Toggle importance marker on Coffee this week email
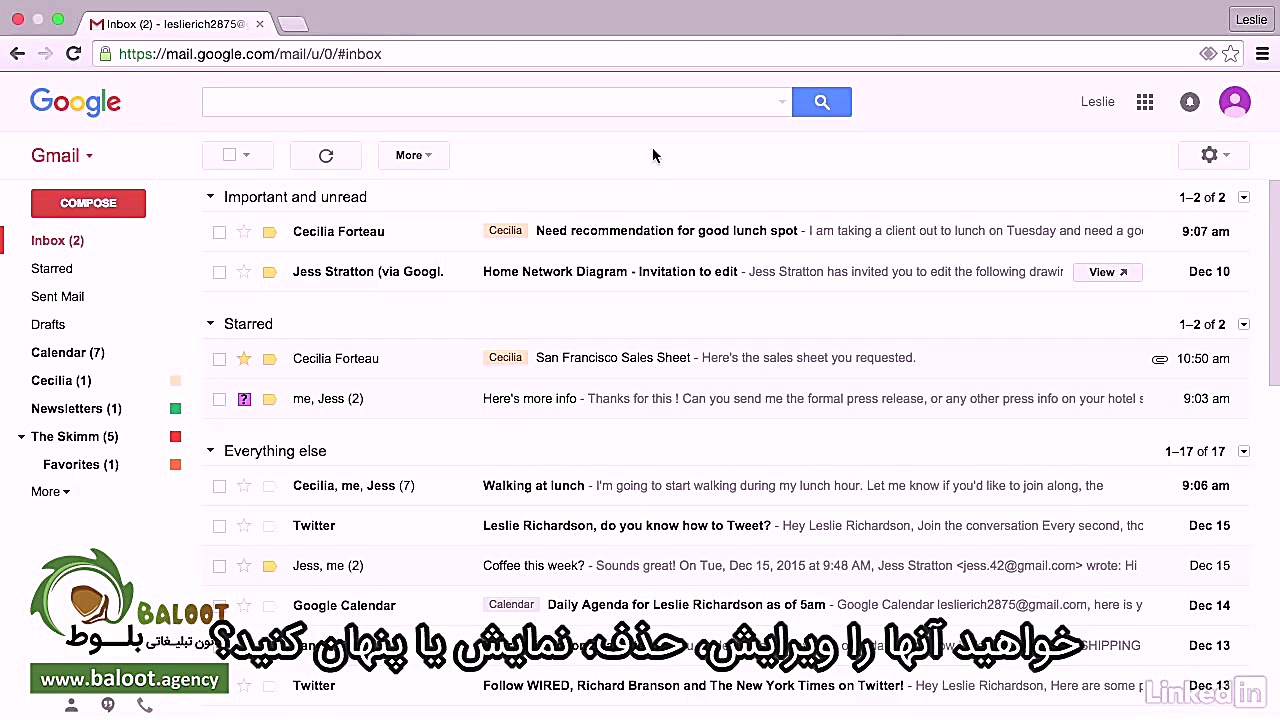 [x=269, y=566]
